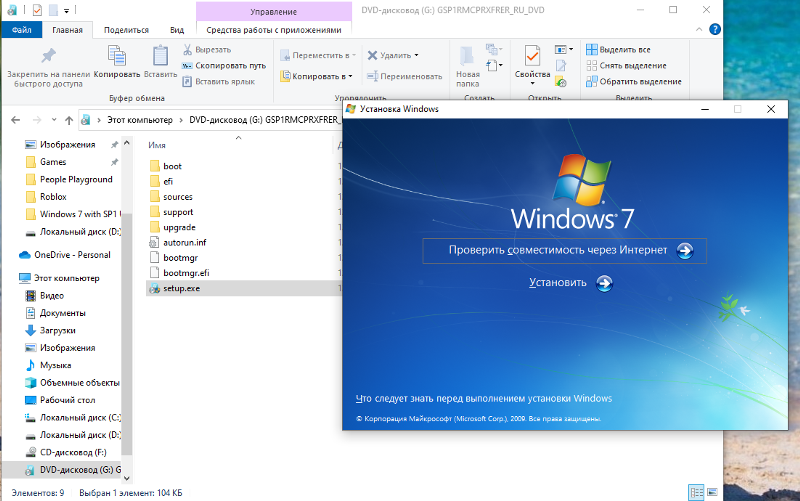800x501 pixels.
Task: Click the Up one level arrow
Action: tap(69, 120)
